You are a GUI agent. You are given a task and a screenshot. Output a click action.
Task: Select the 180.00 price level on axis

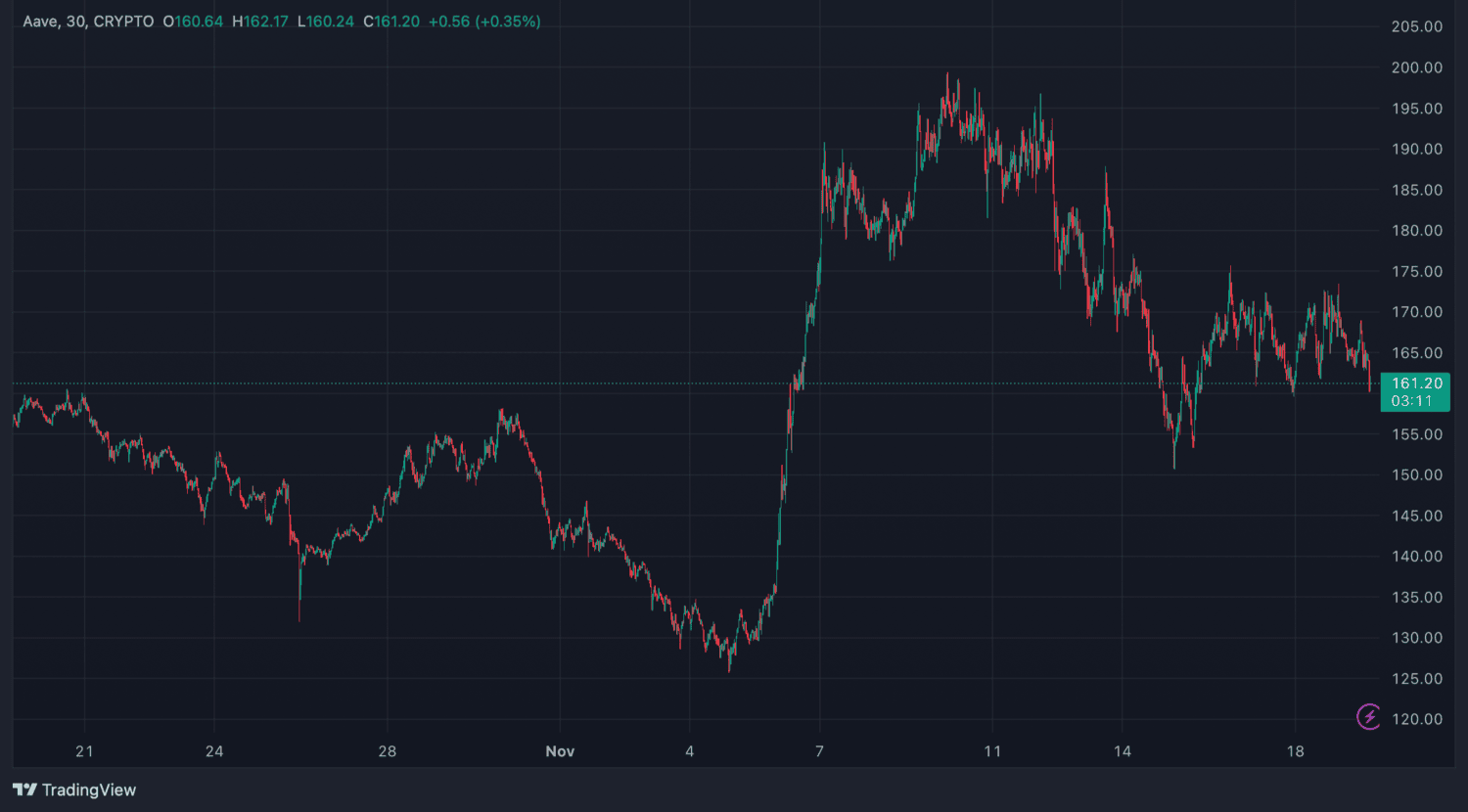[x=1416, y=231]
